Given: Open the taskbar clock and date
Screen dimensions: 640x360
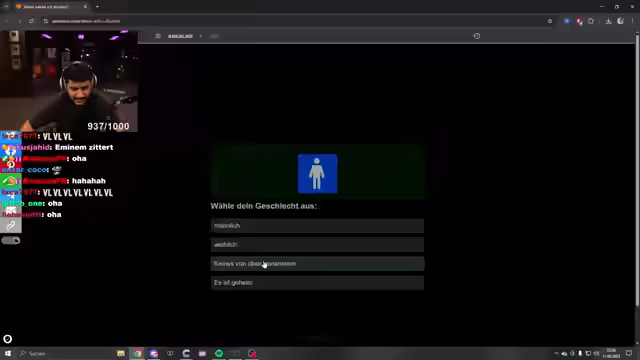Looking at the screenshot, I should 611,353.
